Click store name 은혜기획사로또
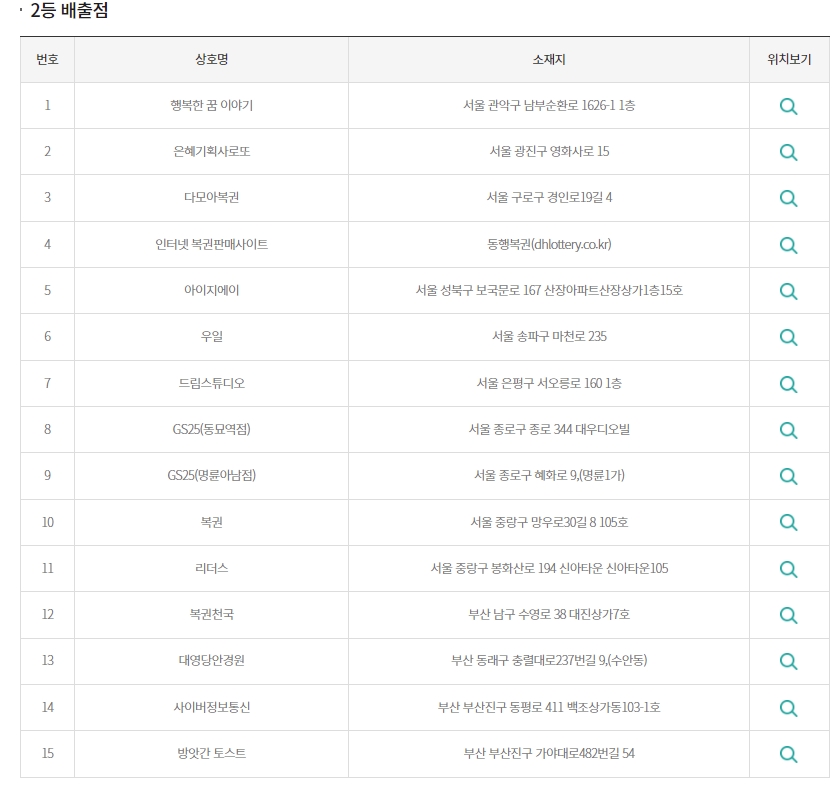The width and height of the screenshot is (838, 787). (212, 151)
